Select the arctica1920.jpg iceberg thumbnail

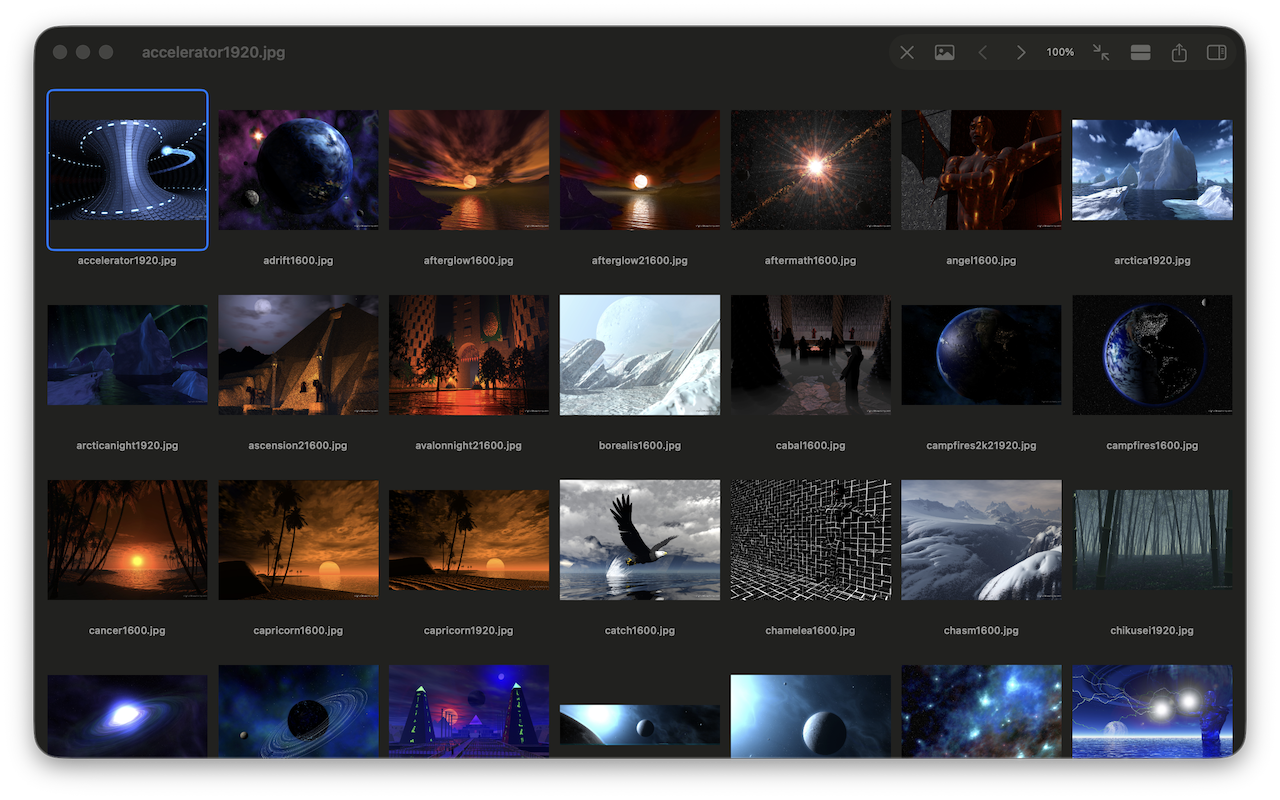(1152, 170)
